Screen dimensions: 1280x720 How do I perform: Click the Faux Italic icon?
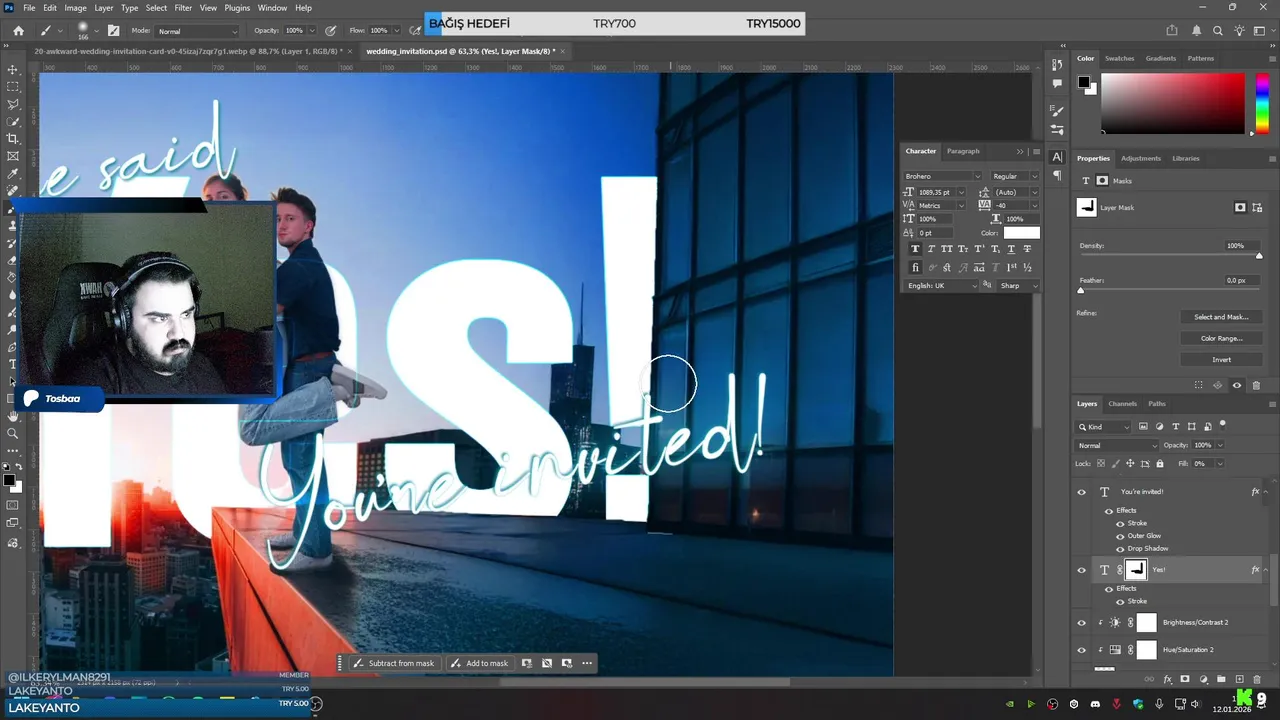(x=931, y=249)
